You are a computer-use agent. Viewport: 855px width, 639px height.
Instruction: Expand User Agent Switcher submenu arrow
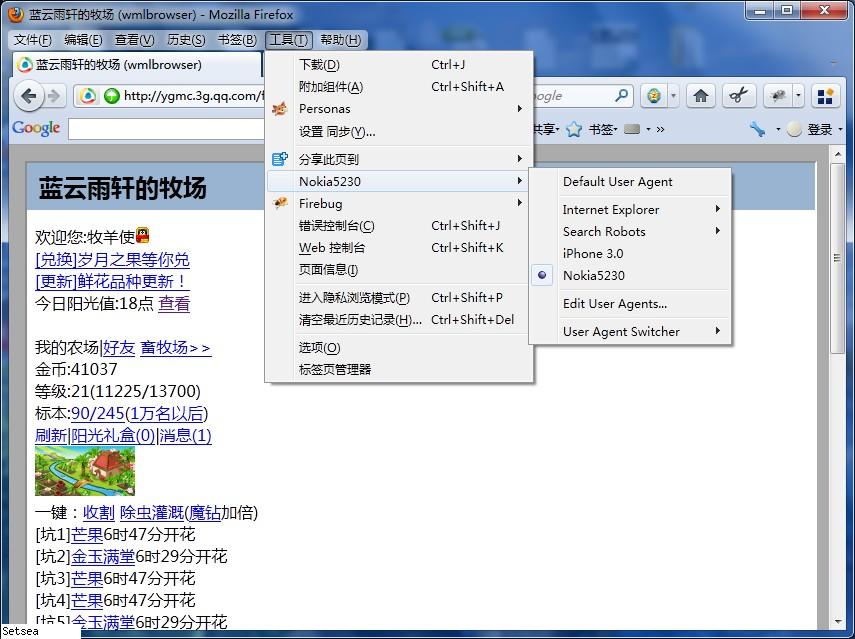tap(718, 331)
